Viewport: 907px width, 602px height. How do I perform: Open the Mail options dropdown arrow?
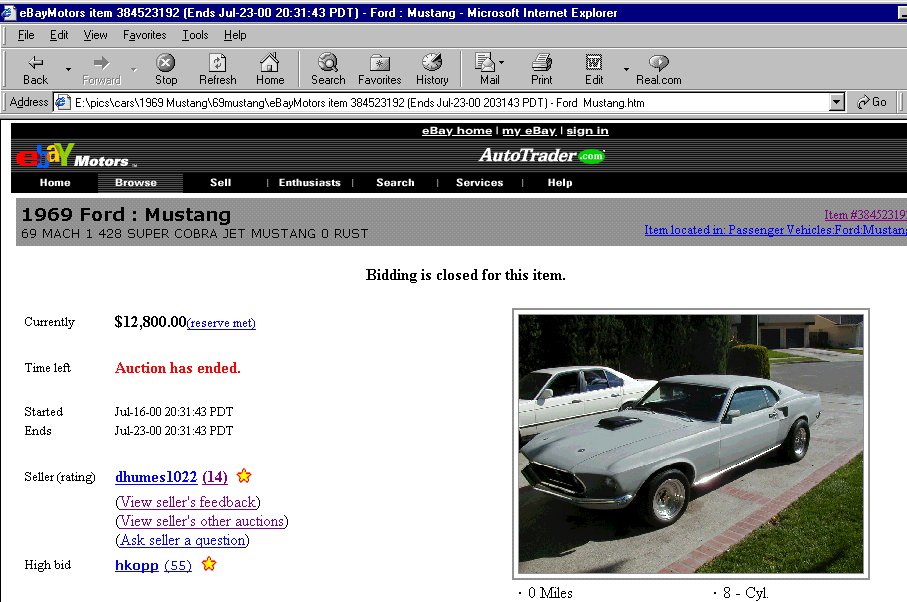click(x=501, y=62)
